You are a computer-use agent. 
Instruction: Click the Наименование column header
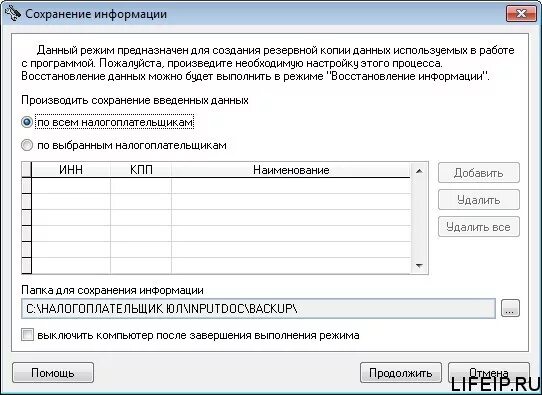(x=291, y=170)
